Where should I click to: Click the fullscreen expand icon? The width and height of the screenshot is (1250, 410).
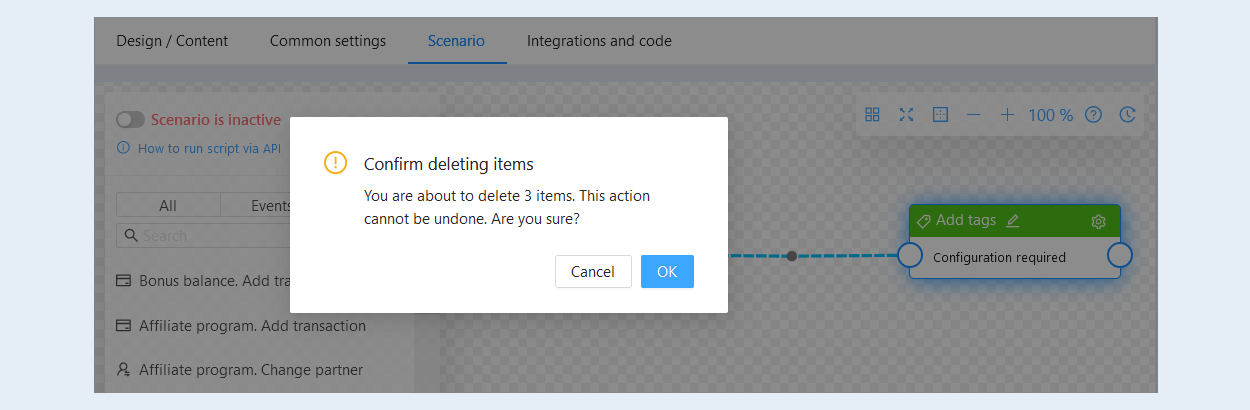tap(906, 115)
